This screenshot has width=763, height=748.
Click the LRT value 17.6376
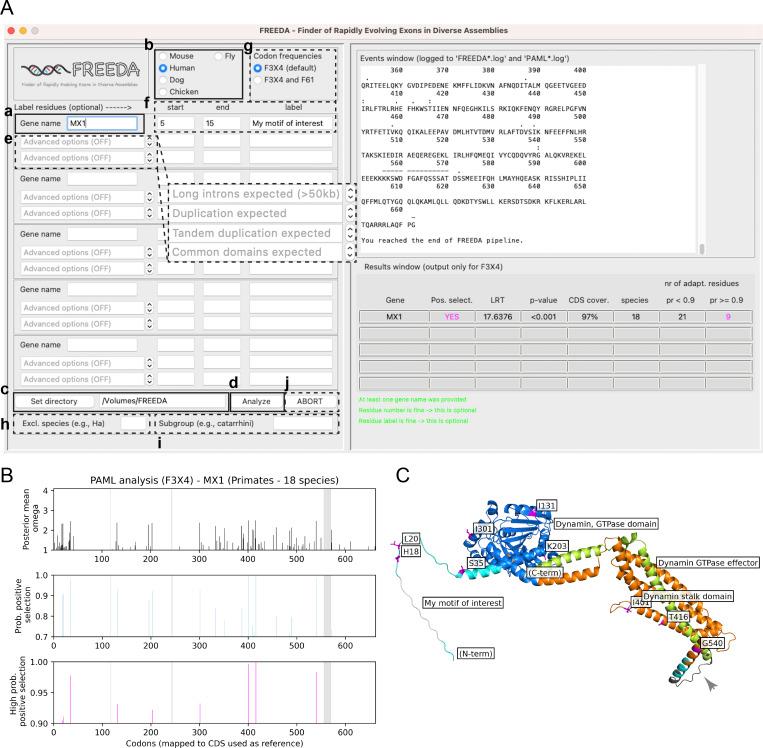498,317
